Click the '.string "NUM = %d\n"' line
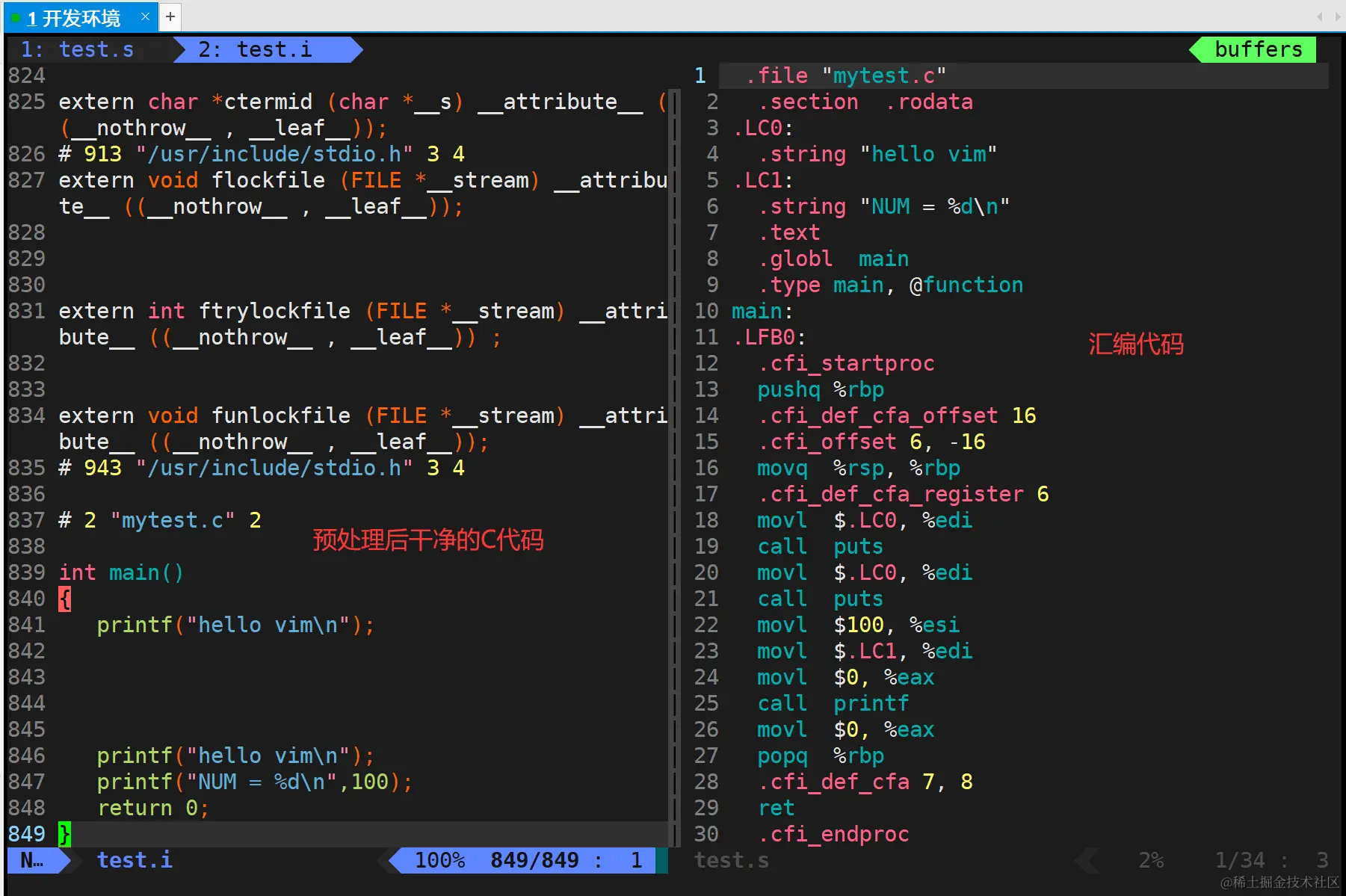The image size is (1346, 896). [x=884, y=206]
